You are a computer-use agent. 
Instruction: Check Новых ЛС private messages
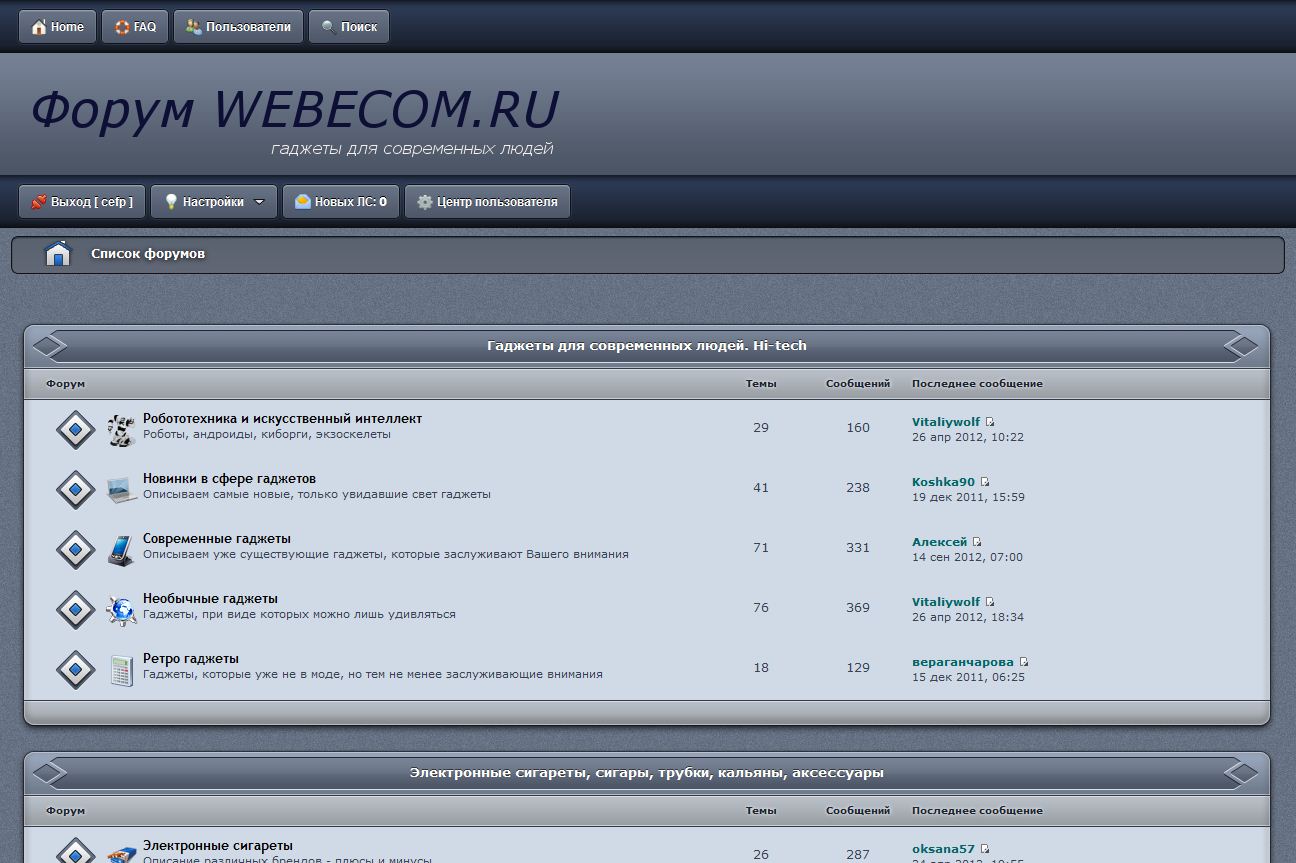(341, 202)
